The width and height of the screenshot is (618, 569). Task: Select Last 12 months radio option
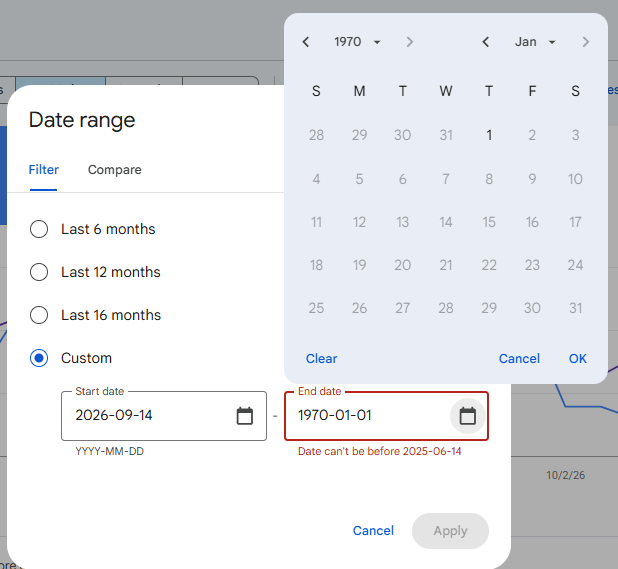point(39,272)
